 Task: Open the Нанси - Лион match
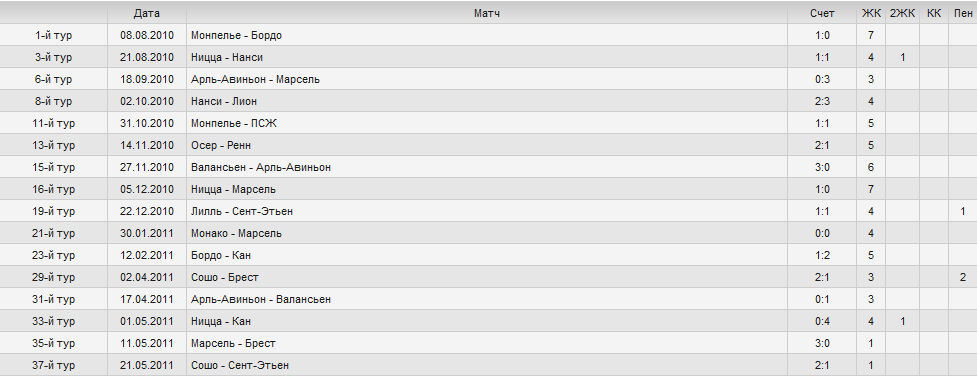224,101
